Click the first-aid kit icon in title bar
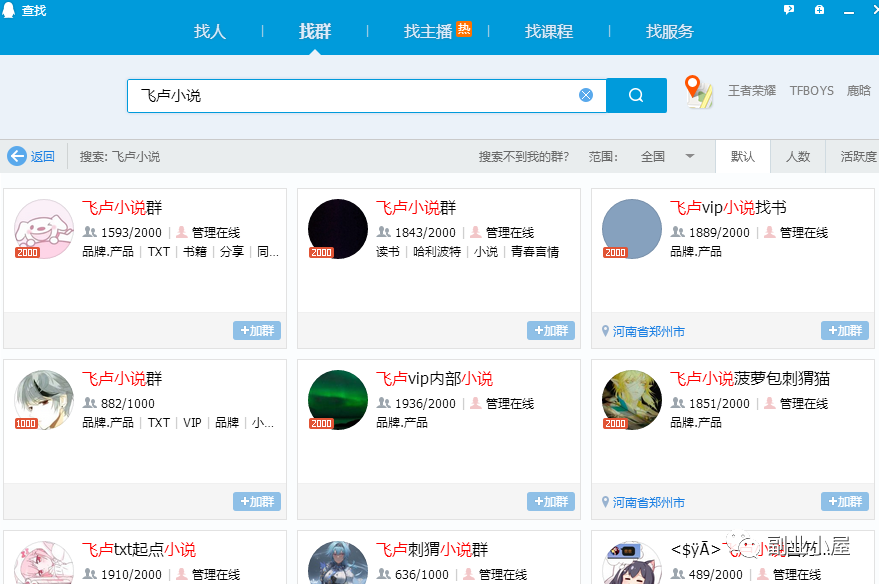 [x=820, y=9]
